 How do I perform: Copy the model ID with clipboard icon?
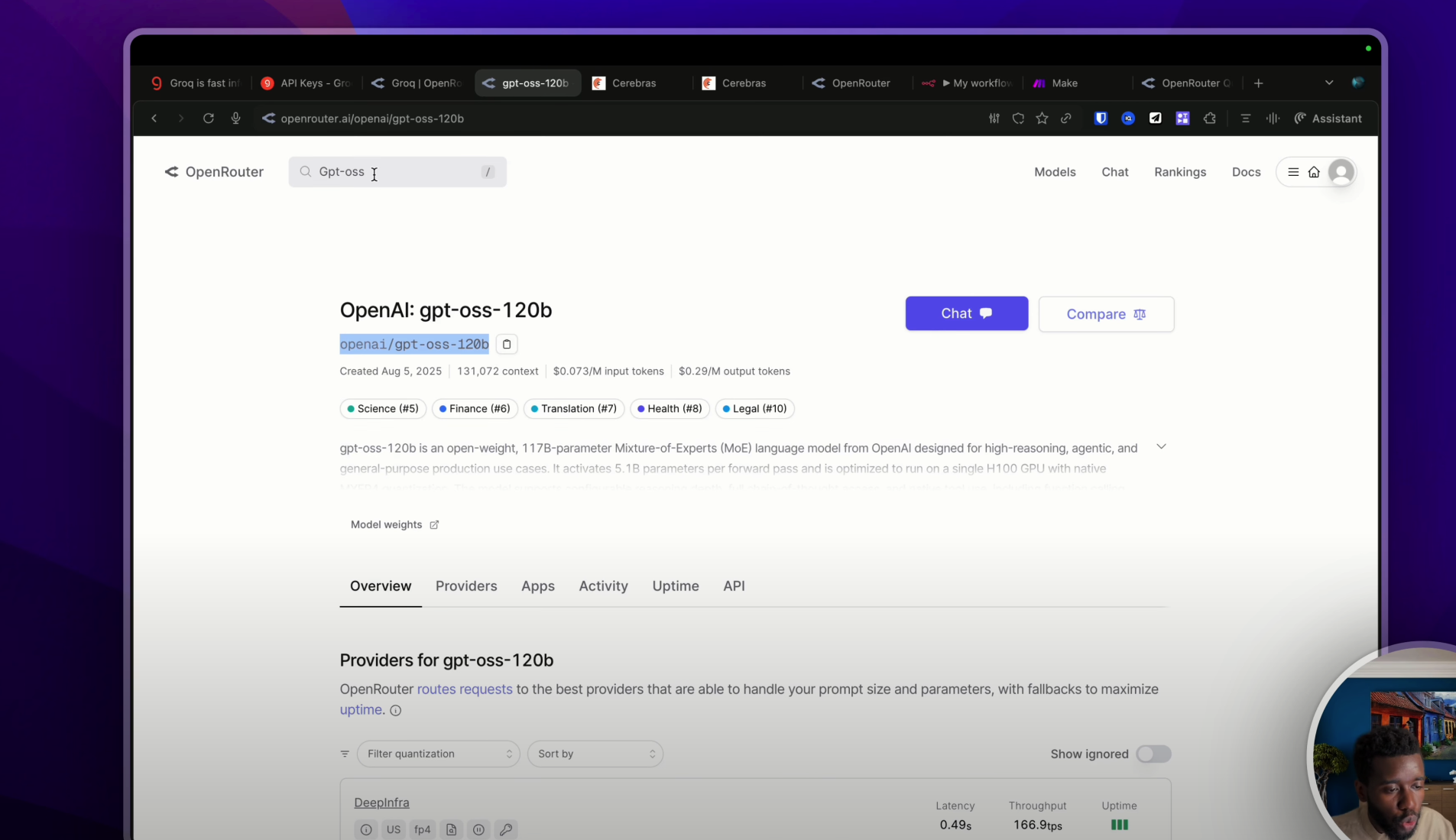[x=506, y=344]
